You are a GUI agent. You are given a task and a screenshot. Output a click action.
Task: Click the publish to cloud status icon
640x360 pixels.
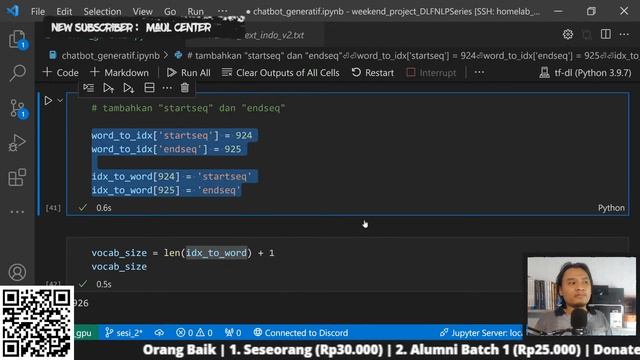tap(159, 333)
